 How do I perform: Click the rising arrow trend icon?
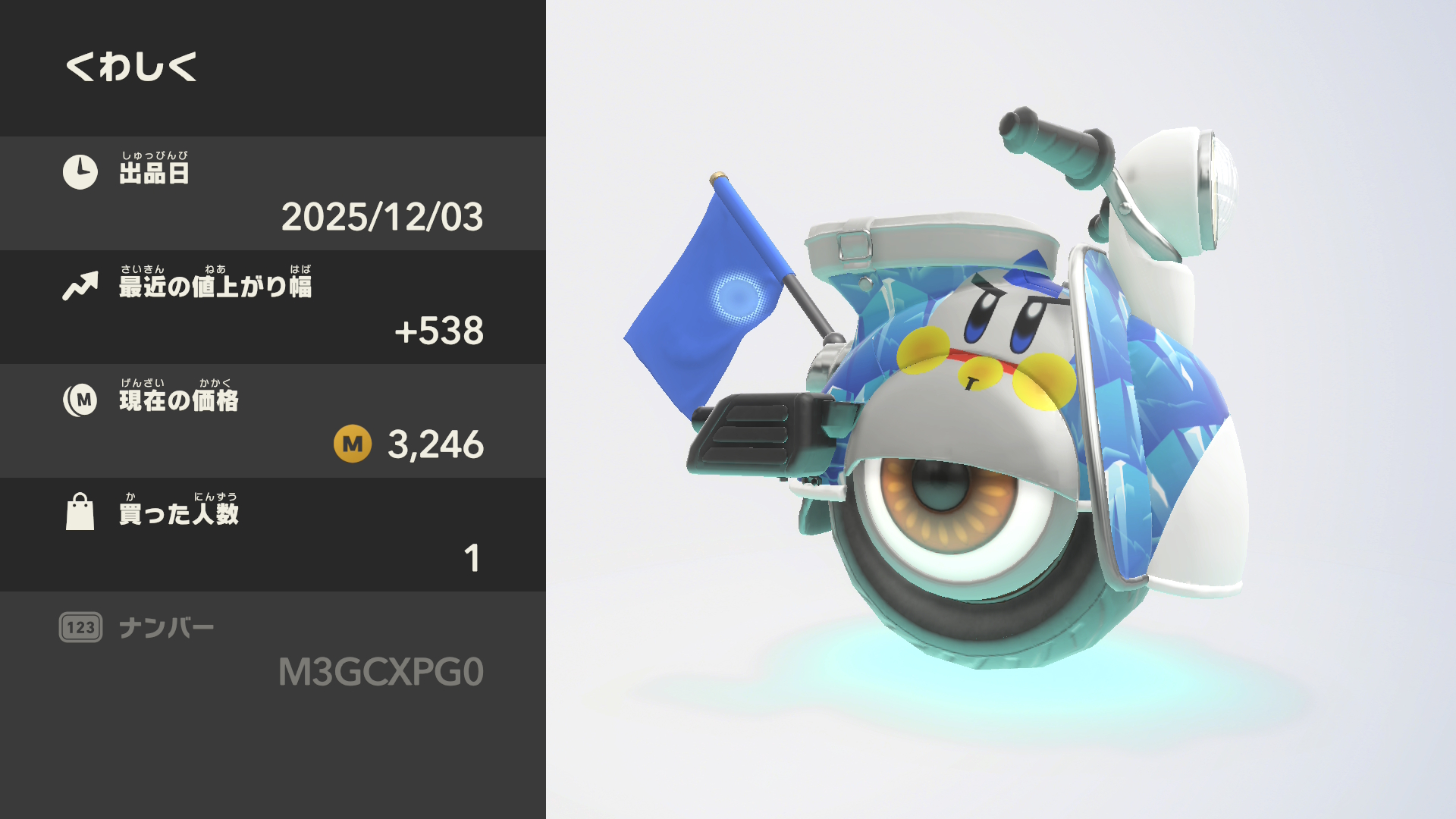[x=80, y=286]
